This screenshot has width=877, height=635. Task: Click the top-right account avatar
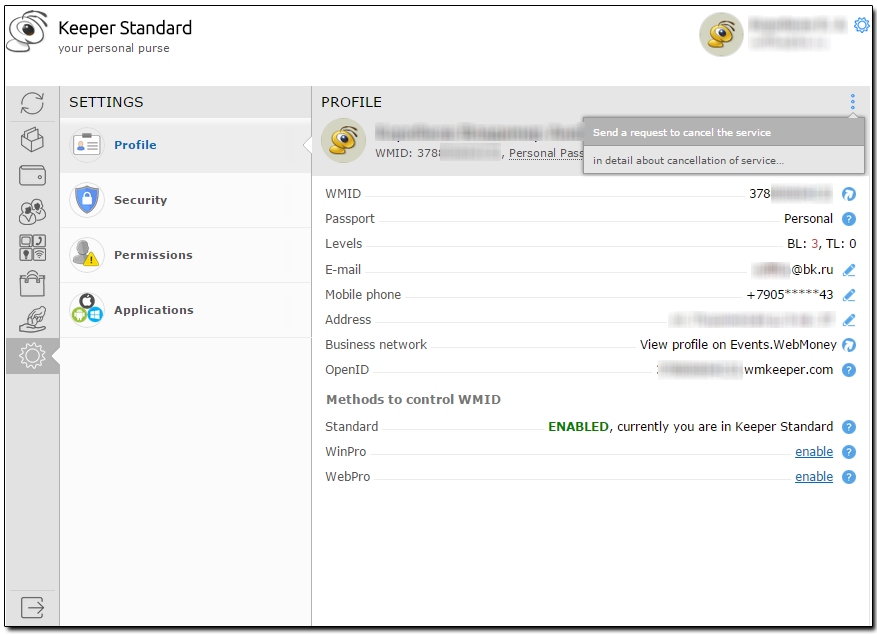tap(721, 35)
